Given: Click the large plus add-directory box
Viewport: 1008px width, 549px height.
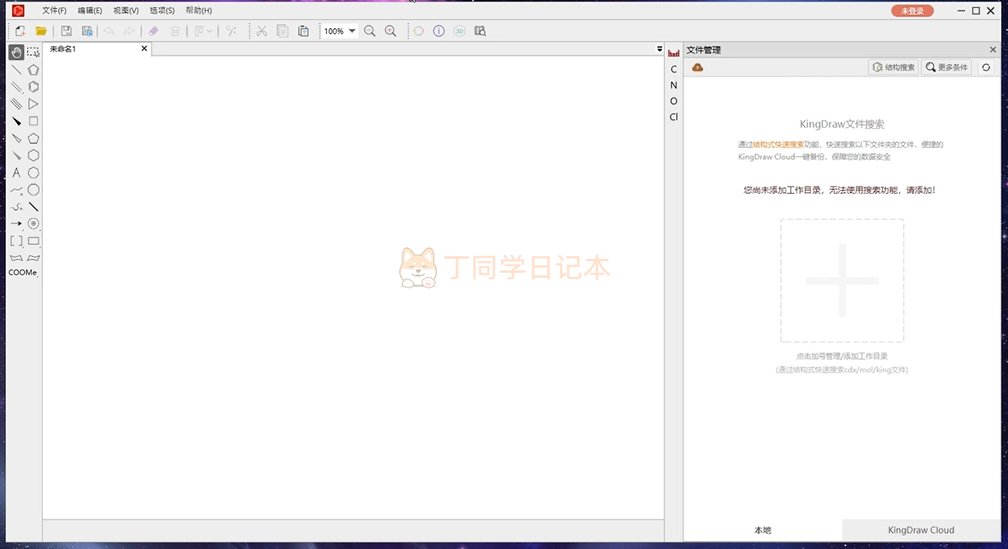Looking at the screenshot, I should click(x=841, y=281).
